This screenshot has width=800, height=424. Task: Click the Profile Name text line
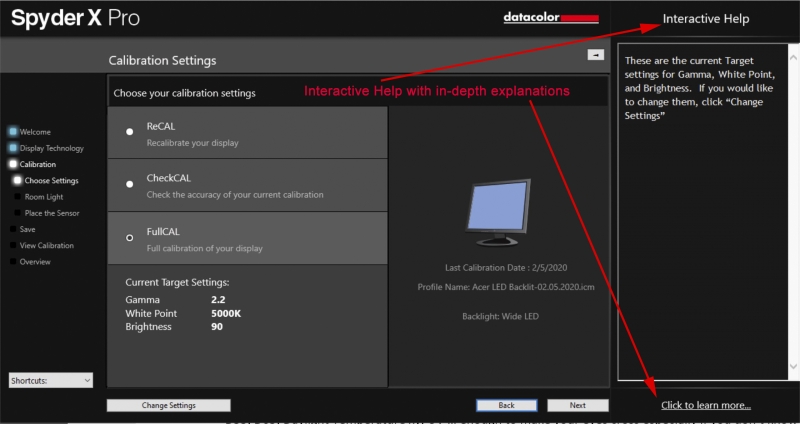click(506, 287)
